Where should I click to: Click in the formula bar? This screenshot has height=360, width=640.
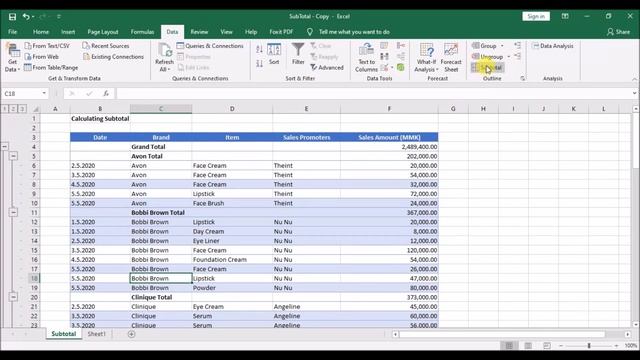373,93
